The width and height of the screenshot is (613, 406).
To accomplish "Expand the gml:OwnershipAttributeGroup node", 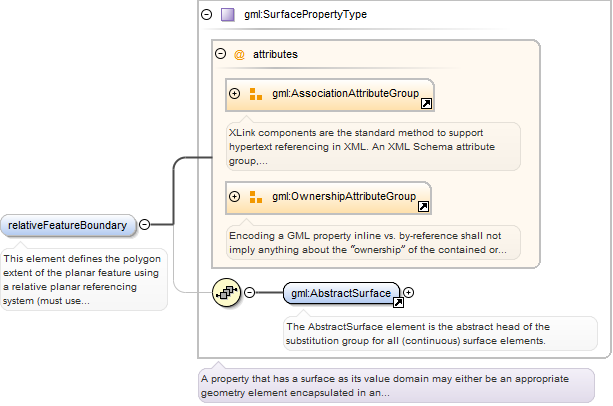I will [x=235, y=197].
